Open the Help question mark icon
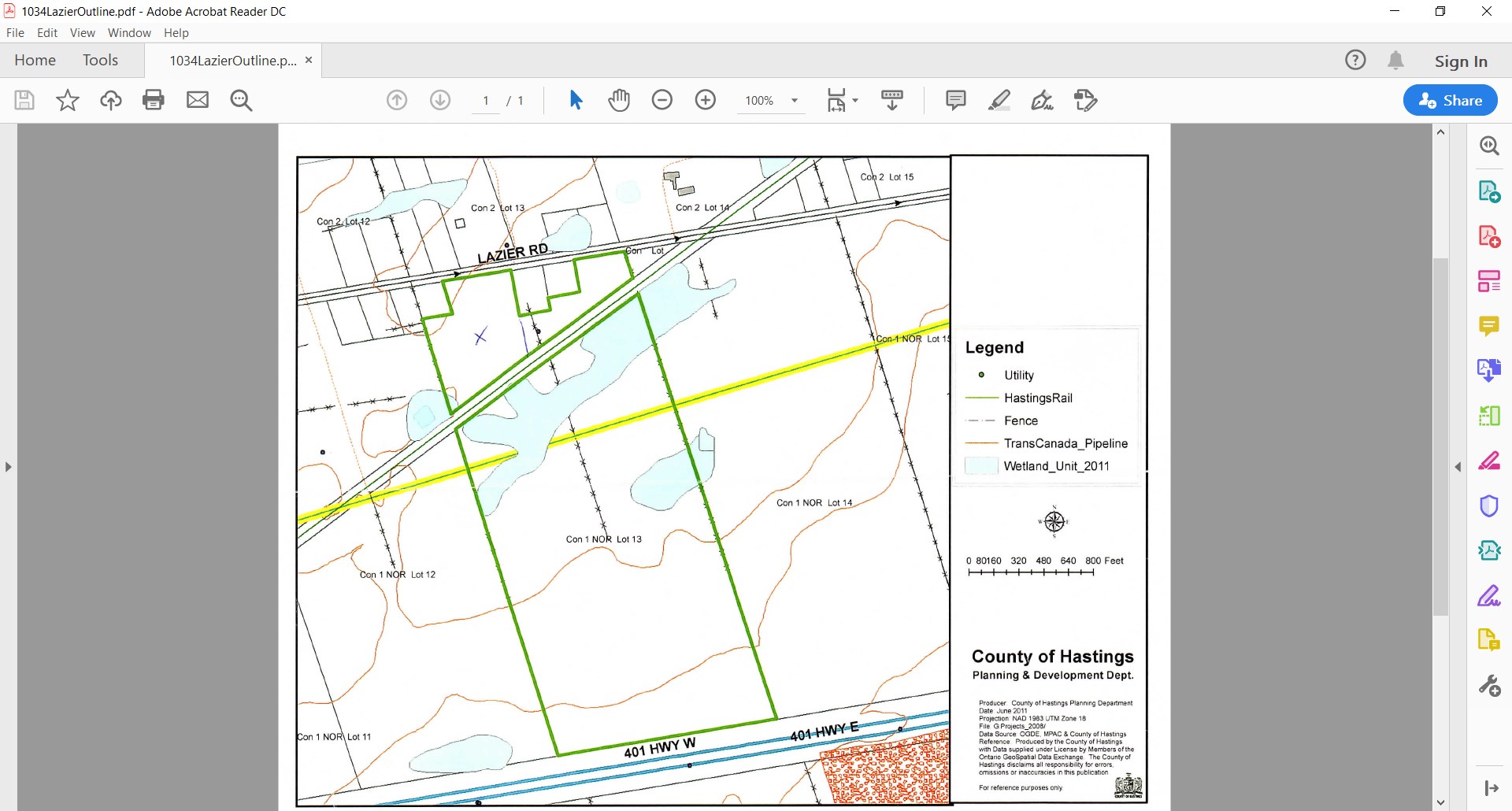The height and width of the screenshot is (811, 1512). [x=1355, y=60]
